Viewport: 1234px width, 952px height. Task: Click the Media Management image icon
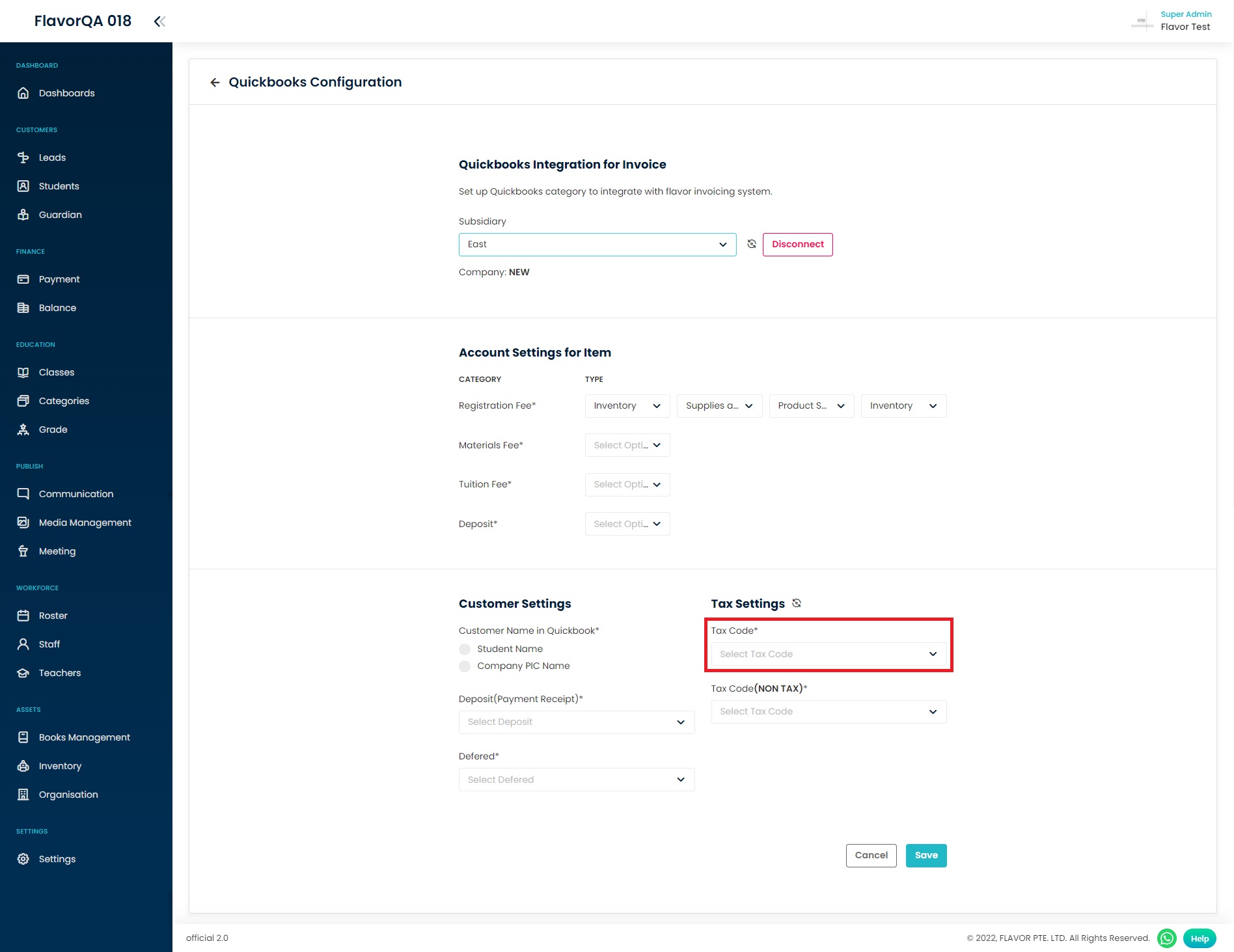click(23, 523)
